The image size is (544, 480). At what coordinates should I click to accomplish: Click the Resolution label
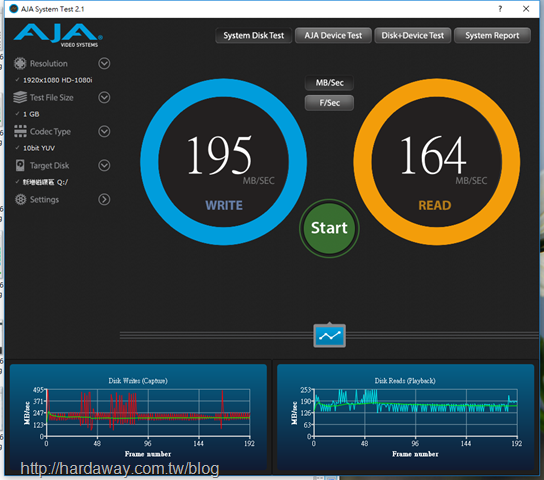(49, 63)
